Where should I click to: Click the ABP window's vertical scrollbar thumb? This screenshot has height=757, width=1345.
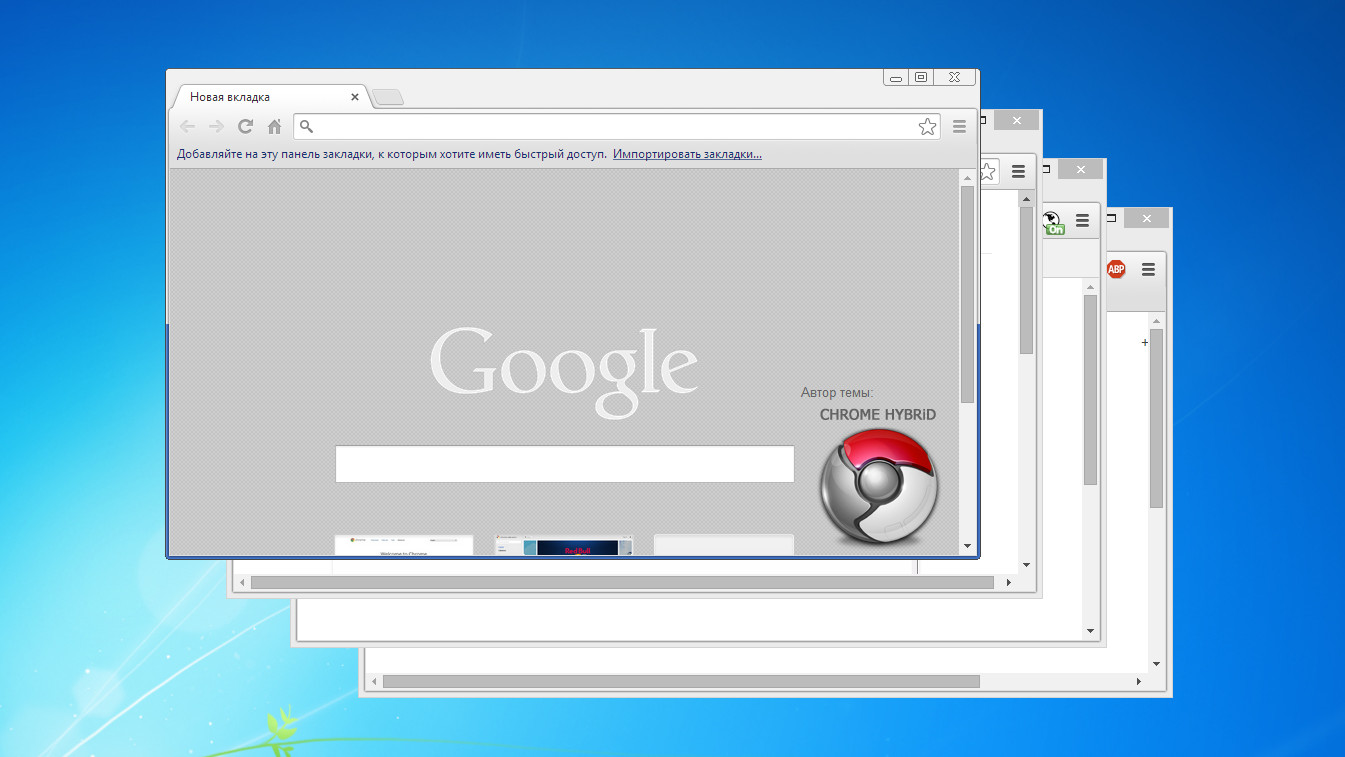point(1156,418)
